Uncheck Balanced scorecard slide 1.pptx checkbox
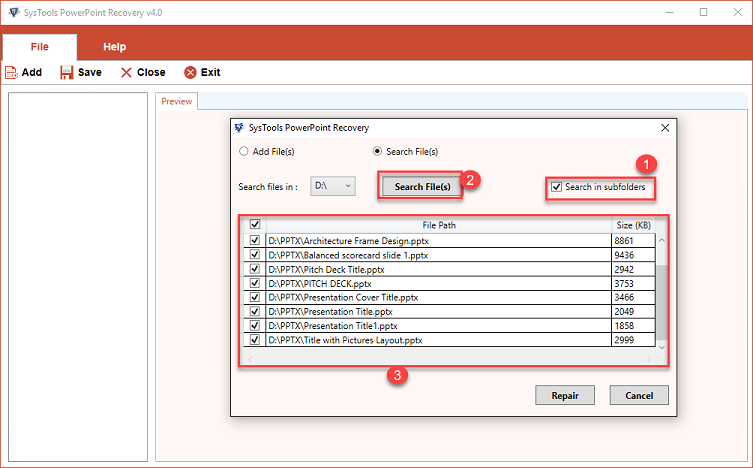The height and width of the screenshot is (468, 753). click(255, 254)
